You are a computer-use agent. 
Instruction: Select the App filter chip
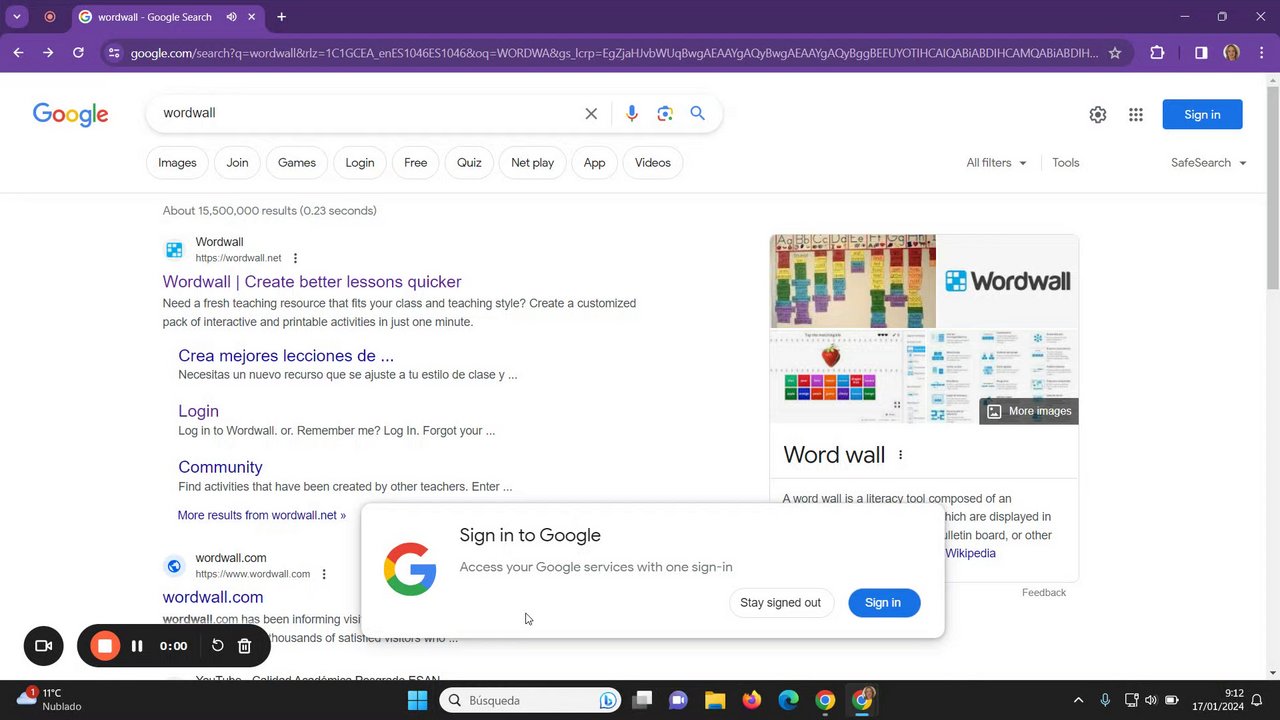[x=594, y=163]
